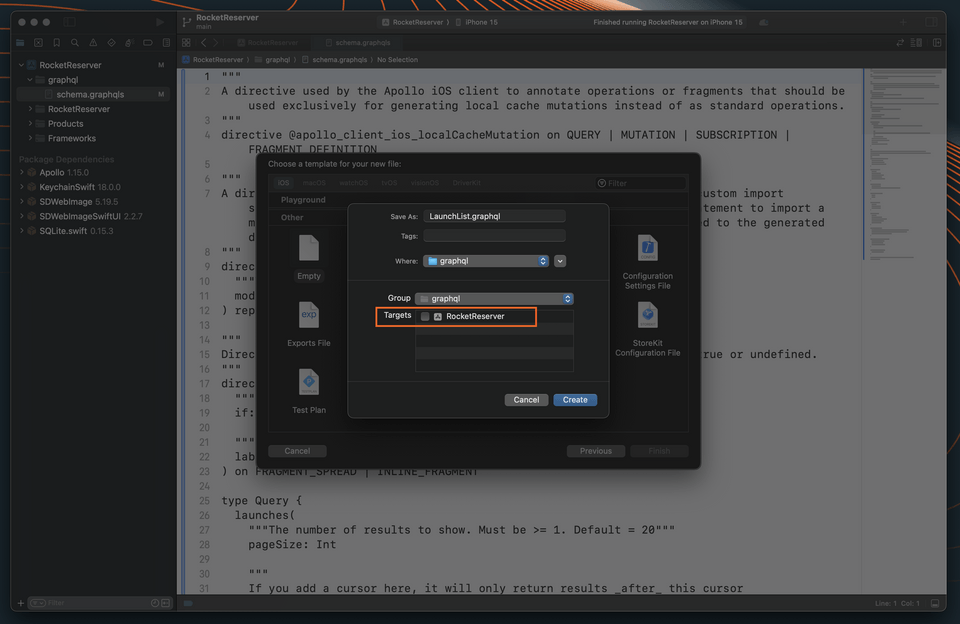Screen dimensions: 960x624
Task: Switch to the RocketReserver editor tab
Action: 267,43
